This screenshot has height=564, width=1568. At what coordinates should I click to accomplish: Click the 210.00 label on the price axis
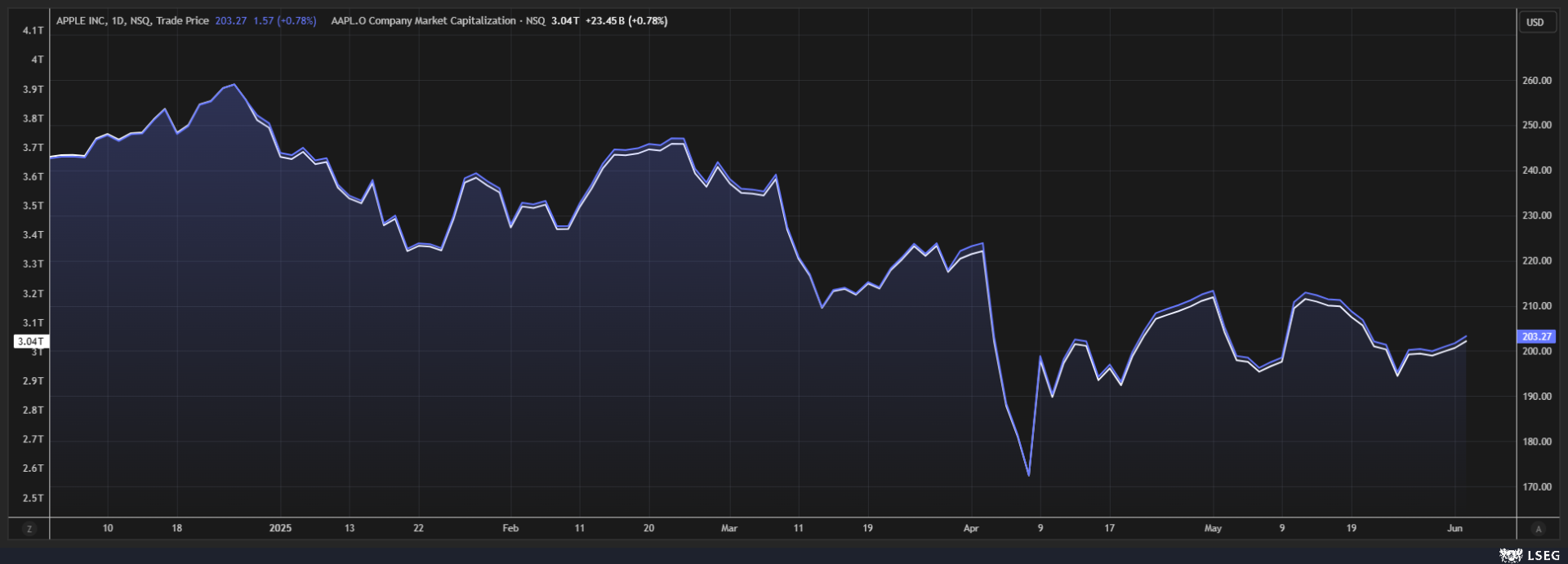click(1537, 306)
